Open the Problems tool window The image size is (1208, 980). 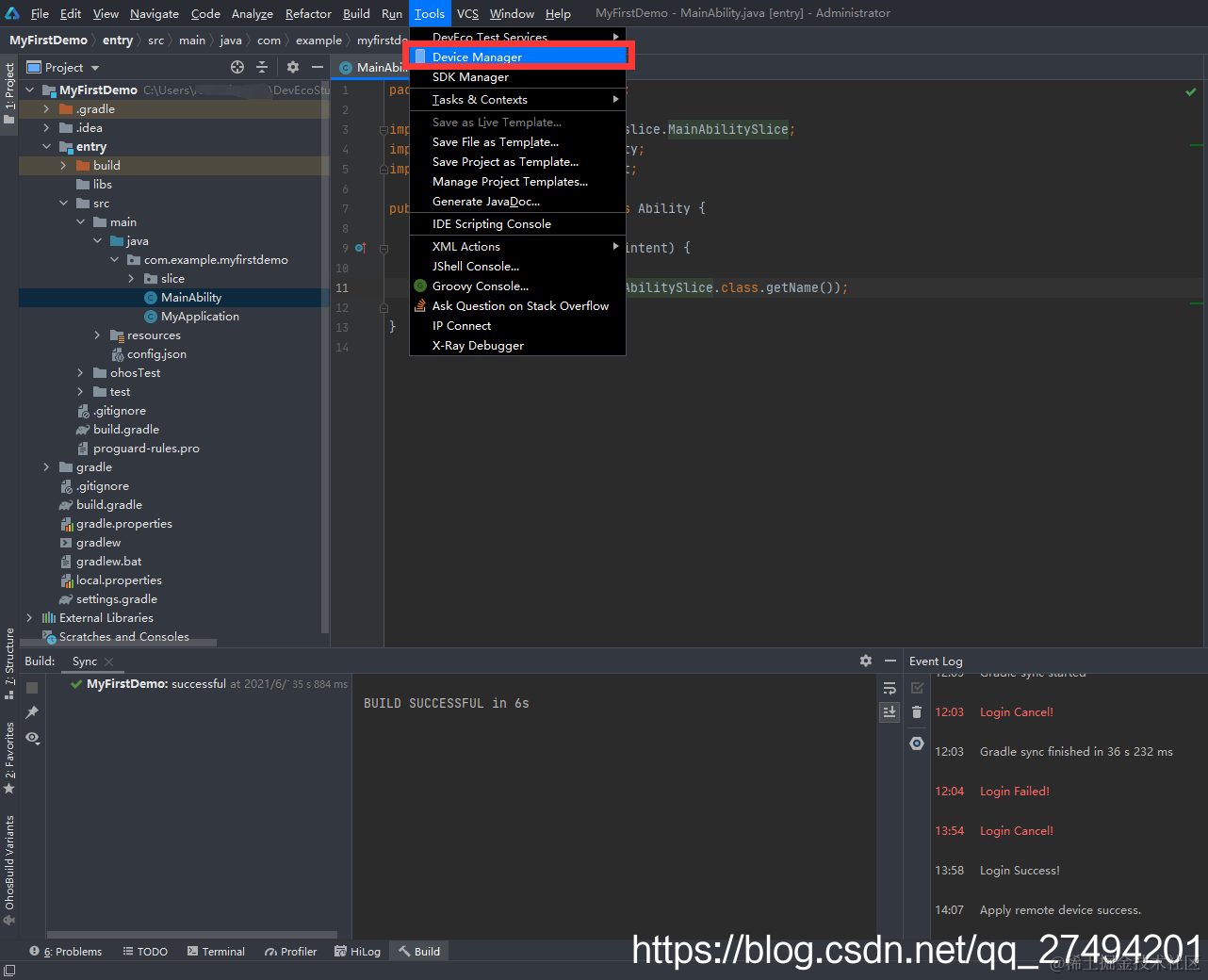(x=65, y=952)
